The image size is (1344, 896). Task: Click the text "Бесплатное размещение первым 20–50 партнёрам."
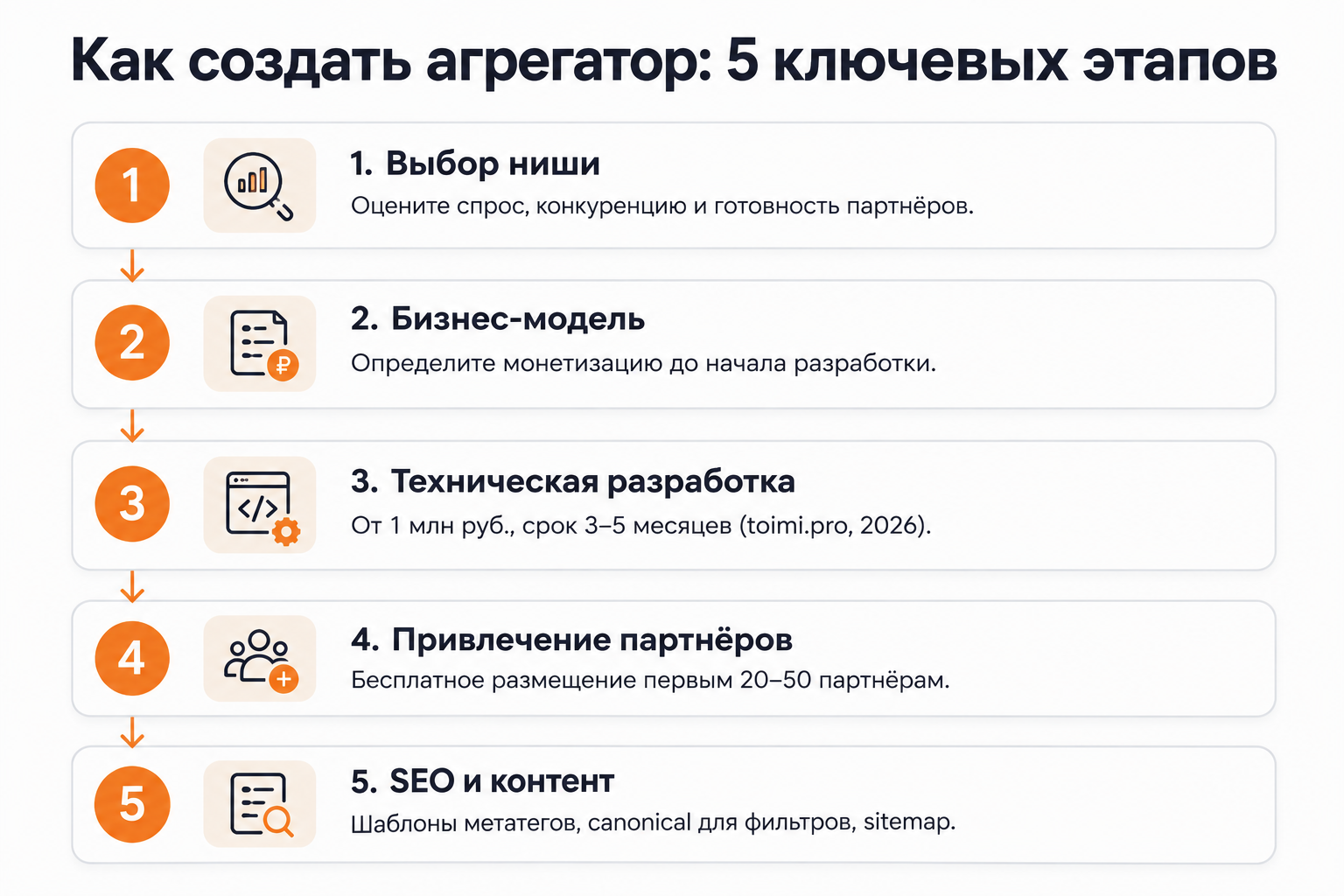coord(650,680)
